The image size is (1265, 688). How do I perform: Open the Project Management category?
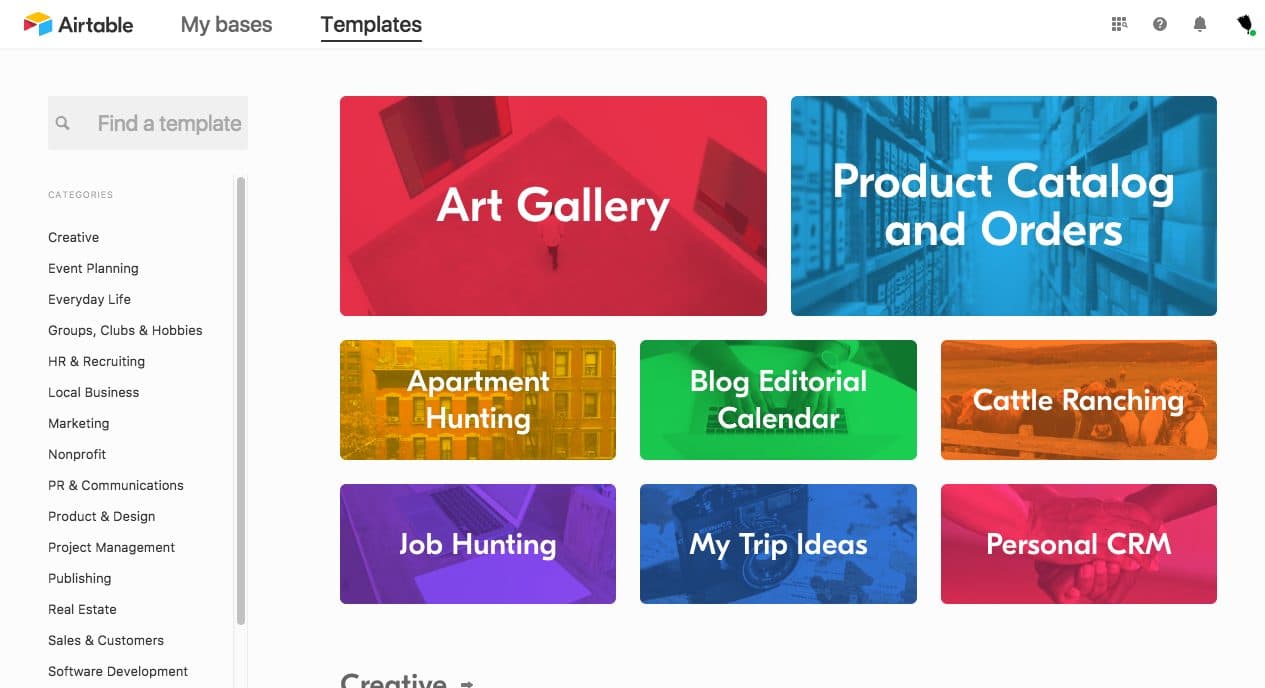(111, 547)
